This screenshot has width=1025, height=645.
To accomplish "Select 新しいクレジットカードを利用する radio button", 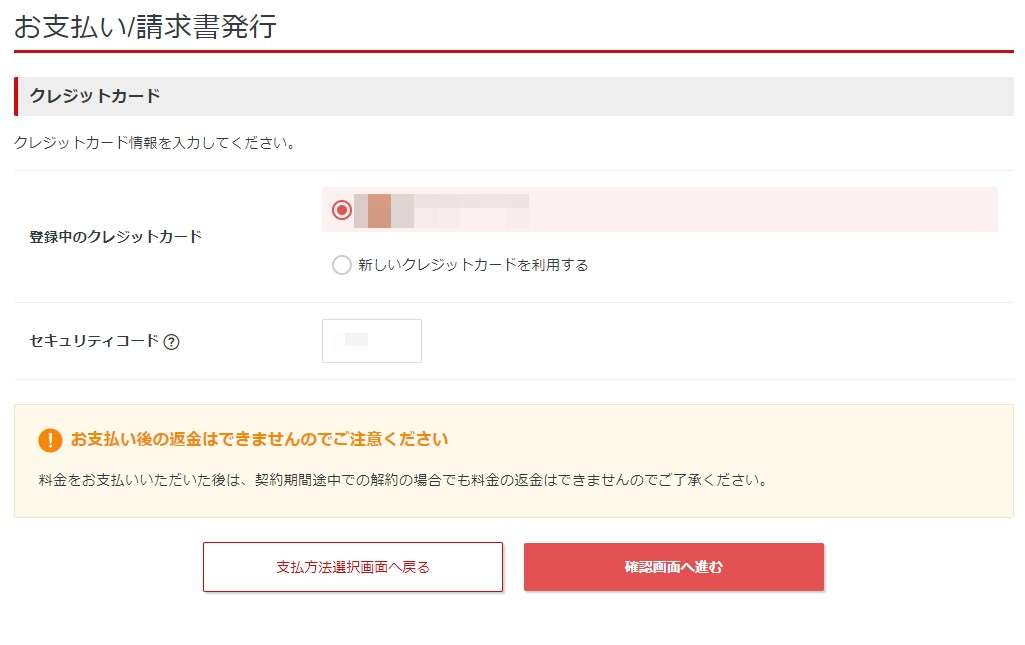I will [341, 265].
